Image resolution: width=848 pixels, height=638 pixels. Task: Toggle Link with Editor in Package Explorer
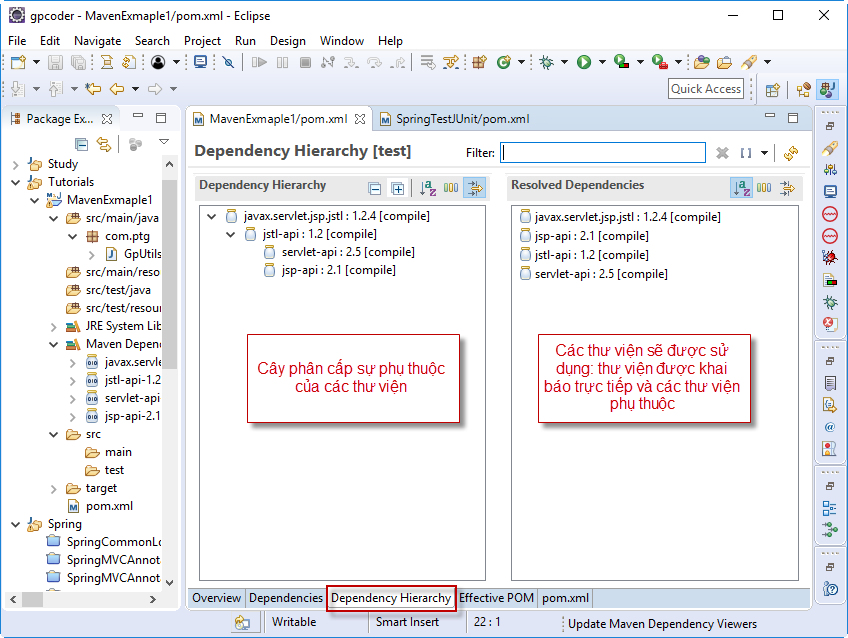pos(104,144)
